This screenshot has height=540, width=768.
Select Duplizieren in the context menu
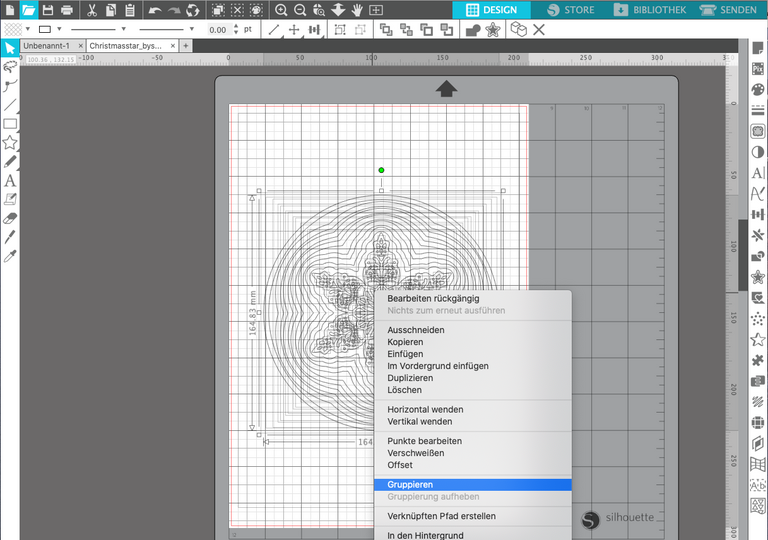pyautogui.click(x=410, y=378)
